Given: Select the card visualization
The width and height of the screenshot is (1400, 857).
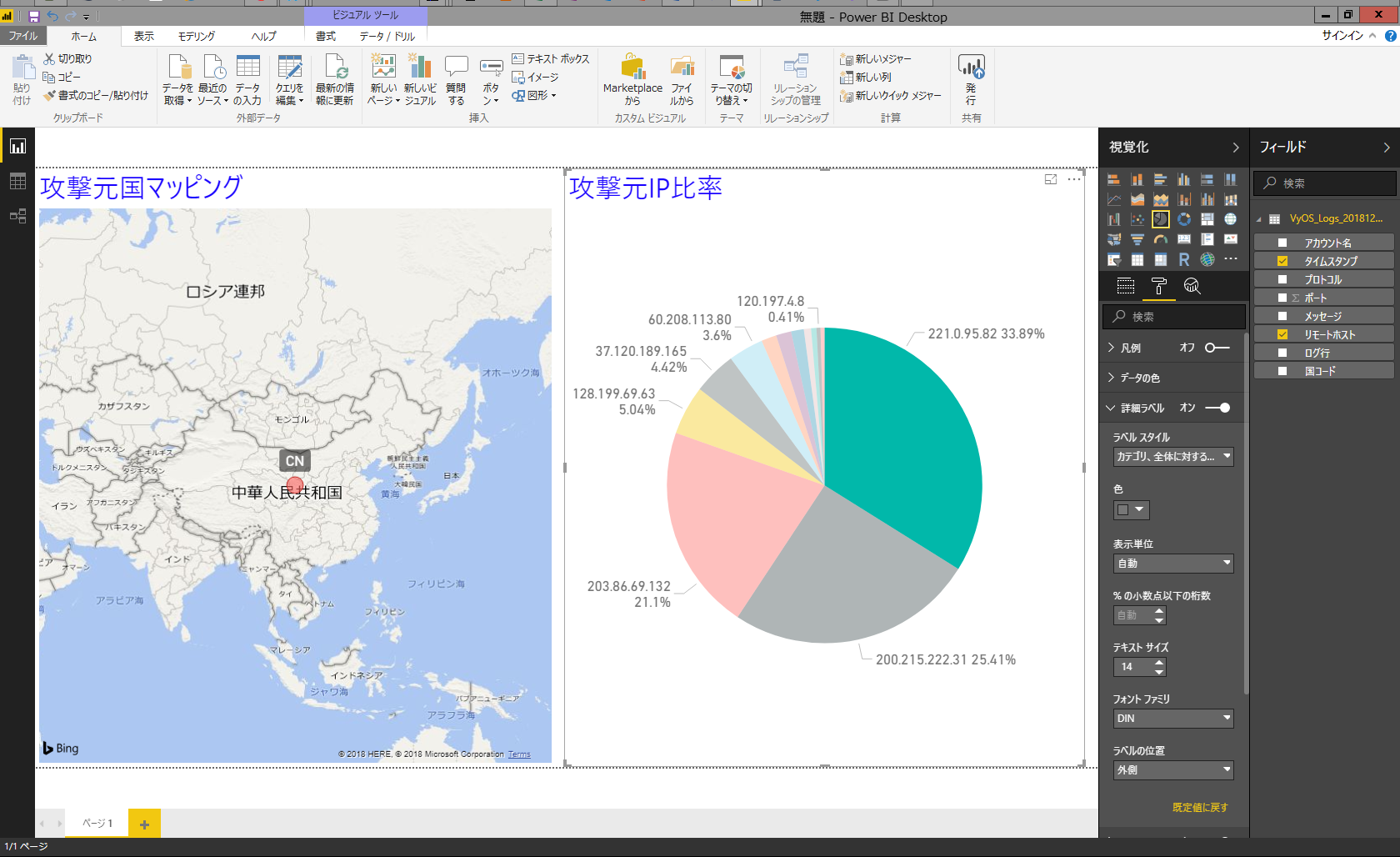Looking at the screenshot, I should coord(1183,239).
